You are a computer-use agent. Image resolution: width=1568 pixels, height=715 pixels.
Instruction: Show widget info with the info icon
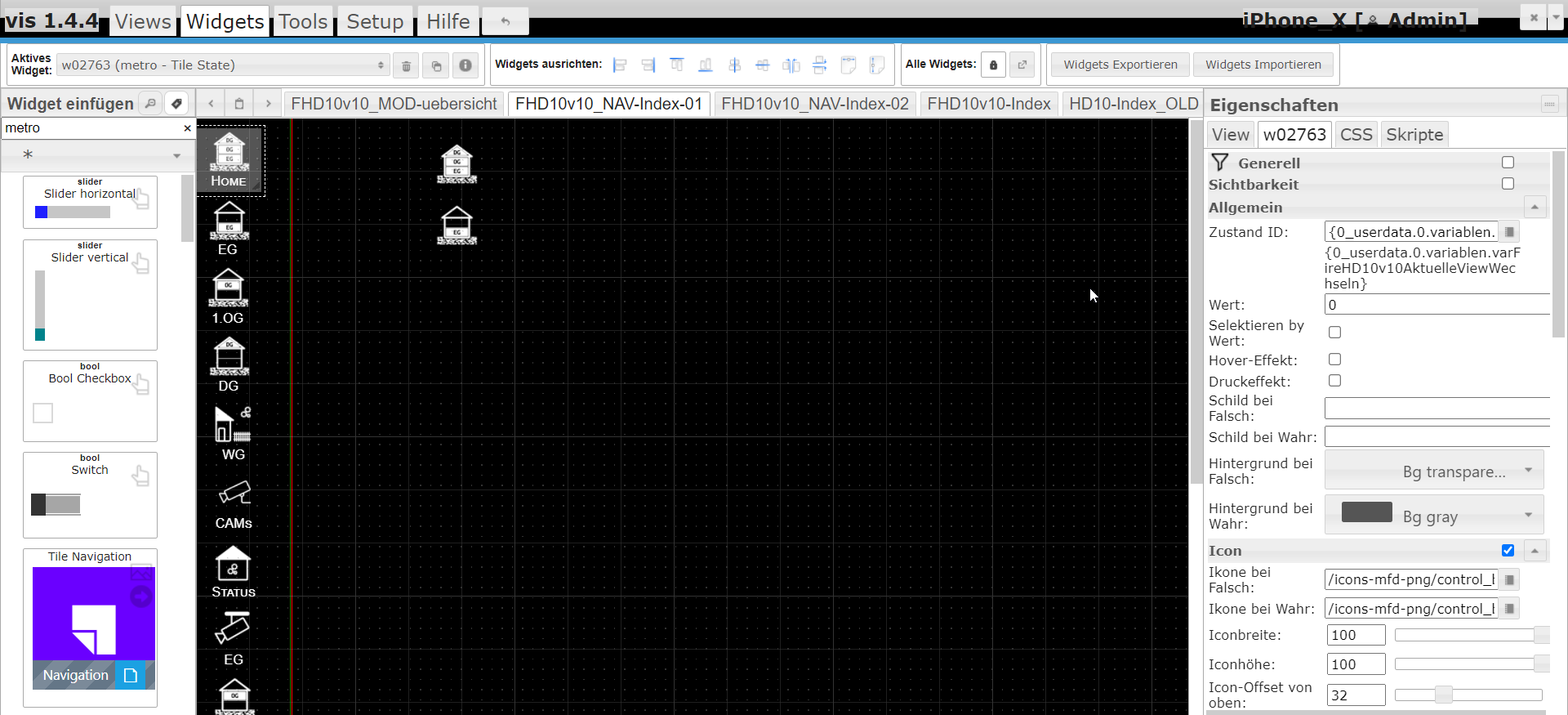pos(465,65)
